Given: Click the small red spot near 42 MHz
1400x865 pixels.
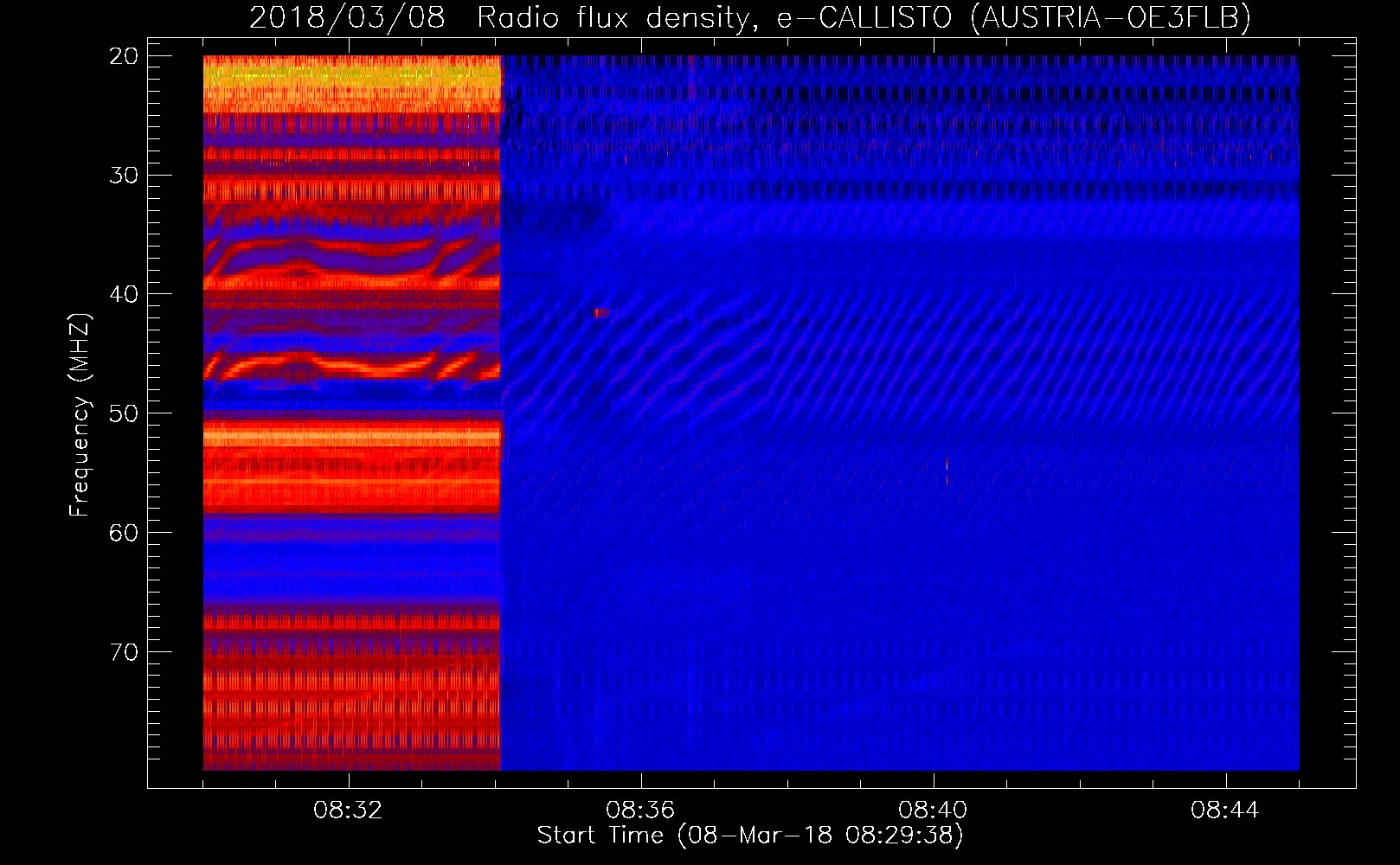Looking at the screenshot, I should click(x=601, y=313).
